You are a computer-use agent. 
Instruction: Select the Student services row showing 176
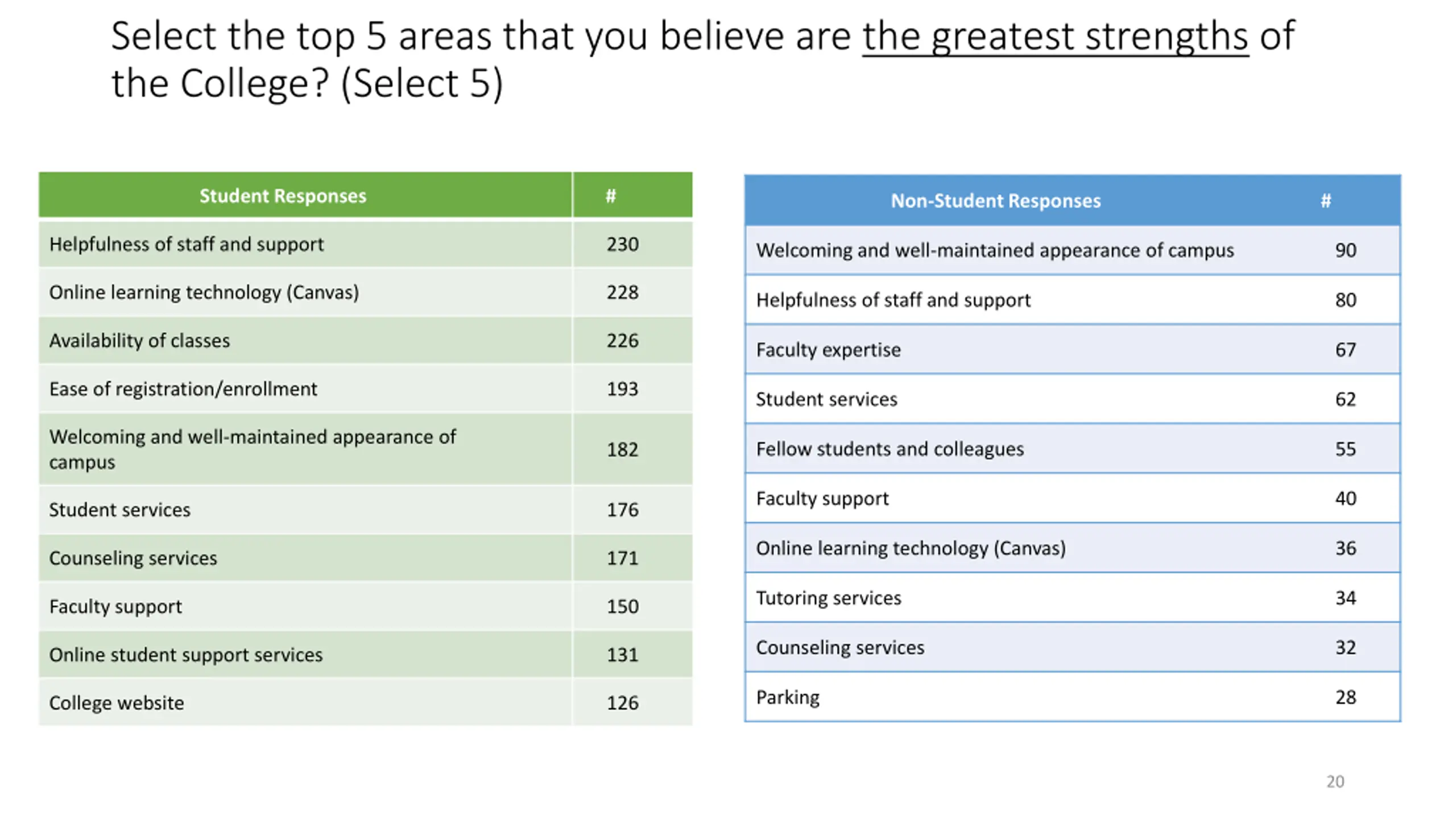[366, 510]
